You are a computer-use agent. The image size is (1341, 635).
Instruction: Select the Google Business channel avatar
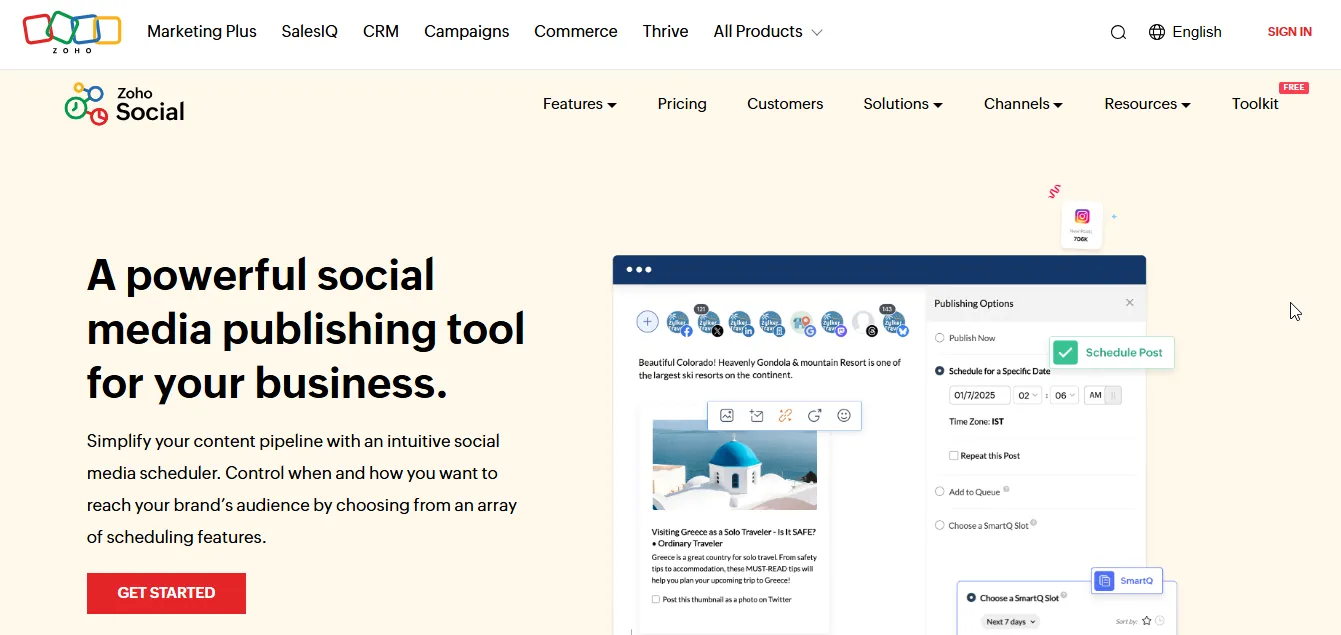pos(801,323)
